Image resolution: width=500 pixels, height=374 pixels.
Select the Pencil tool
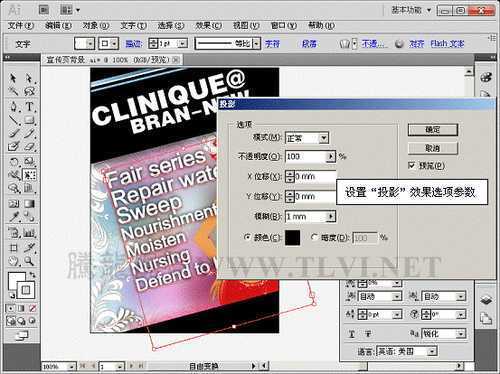pos(29,133)
